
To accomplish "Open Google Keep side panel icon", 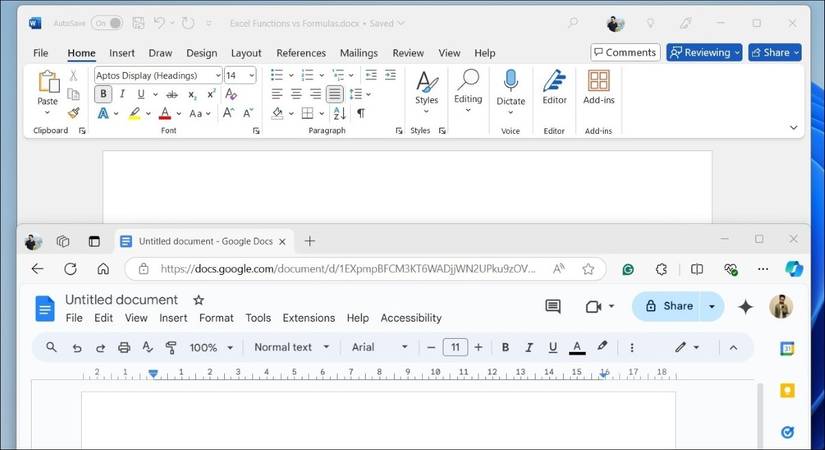I will click(787, 390).
